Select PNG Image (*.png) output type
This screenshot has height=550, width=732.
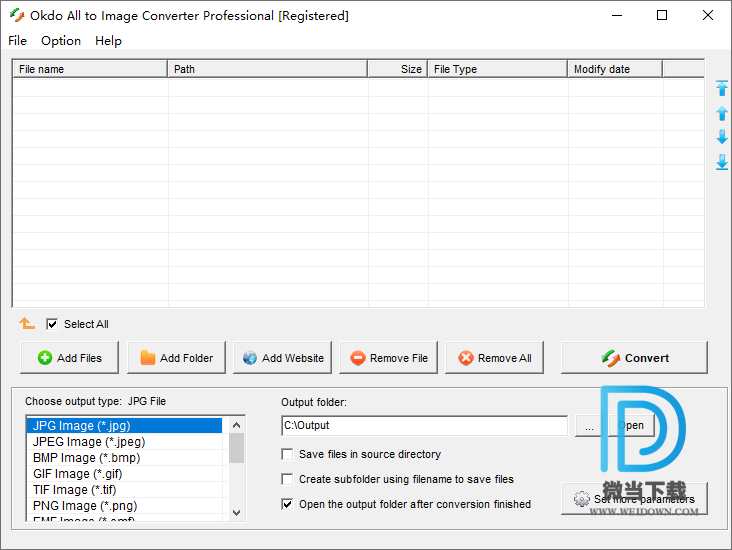[124, 506]
